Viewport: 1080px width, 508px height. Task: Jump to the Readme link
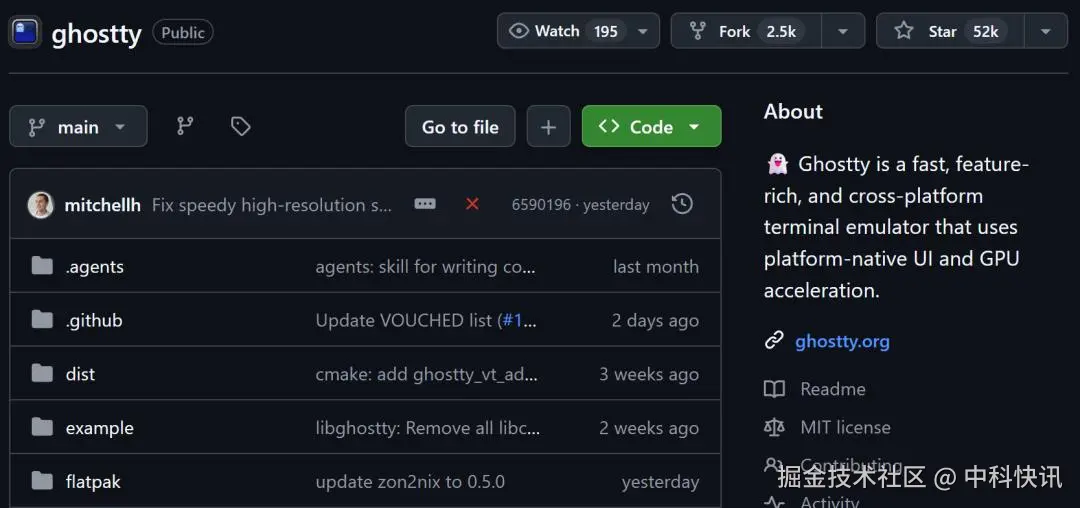(x=832, y=389)
